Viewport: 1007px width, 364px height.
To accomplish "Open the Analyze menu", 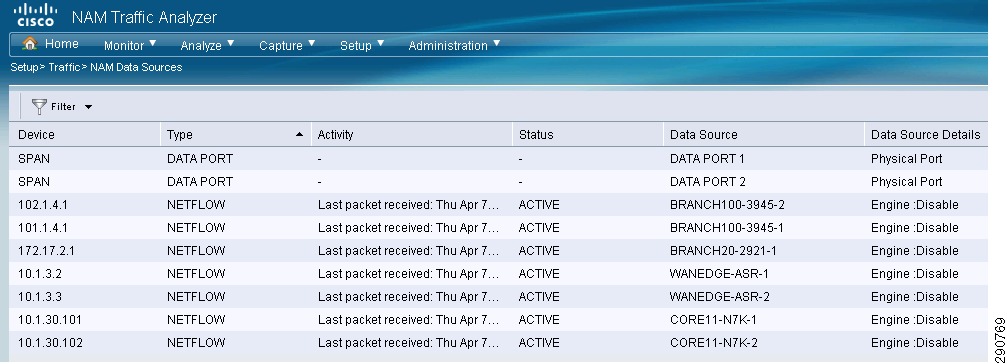I will point(207,46).
